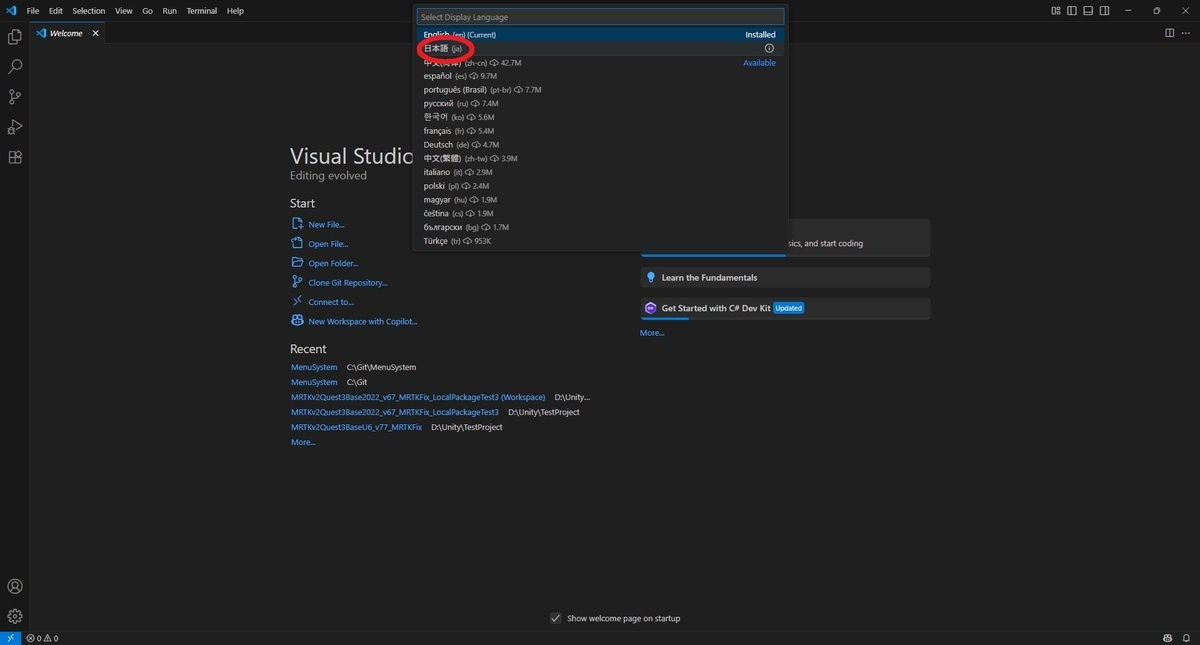This screenshot has height=645, width=1200.
Task: Open the Search view icon
Action: 15,67
